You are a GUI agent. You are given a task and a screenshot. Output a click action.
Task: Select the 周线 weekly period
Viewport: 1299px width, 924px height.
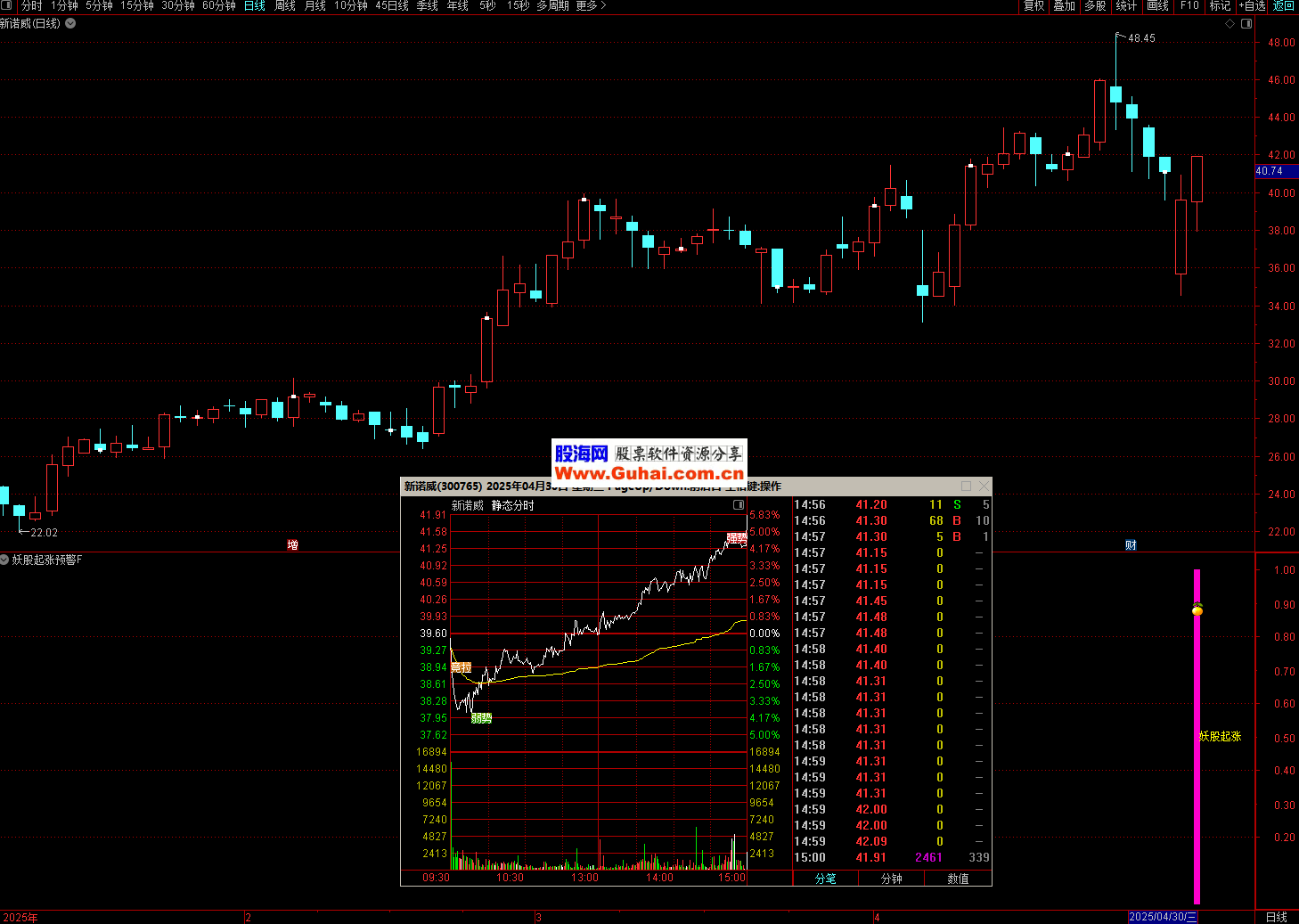[x=285, y=5]
